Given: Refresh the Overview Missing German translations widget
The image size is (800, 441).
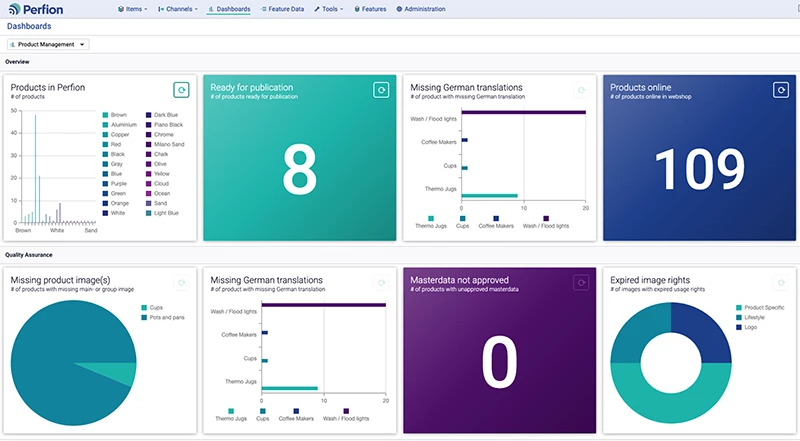Looking at the screenshot, I should coord(581,90).
